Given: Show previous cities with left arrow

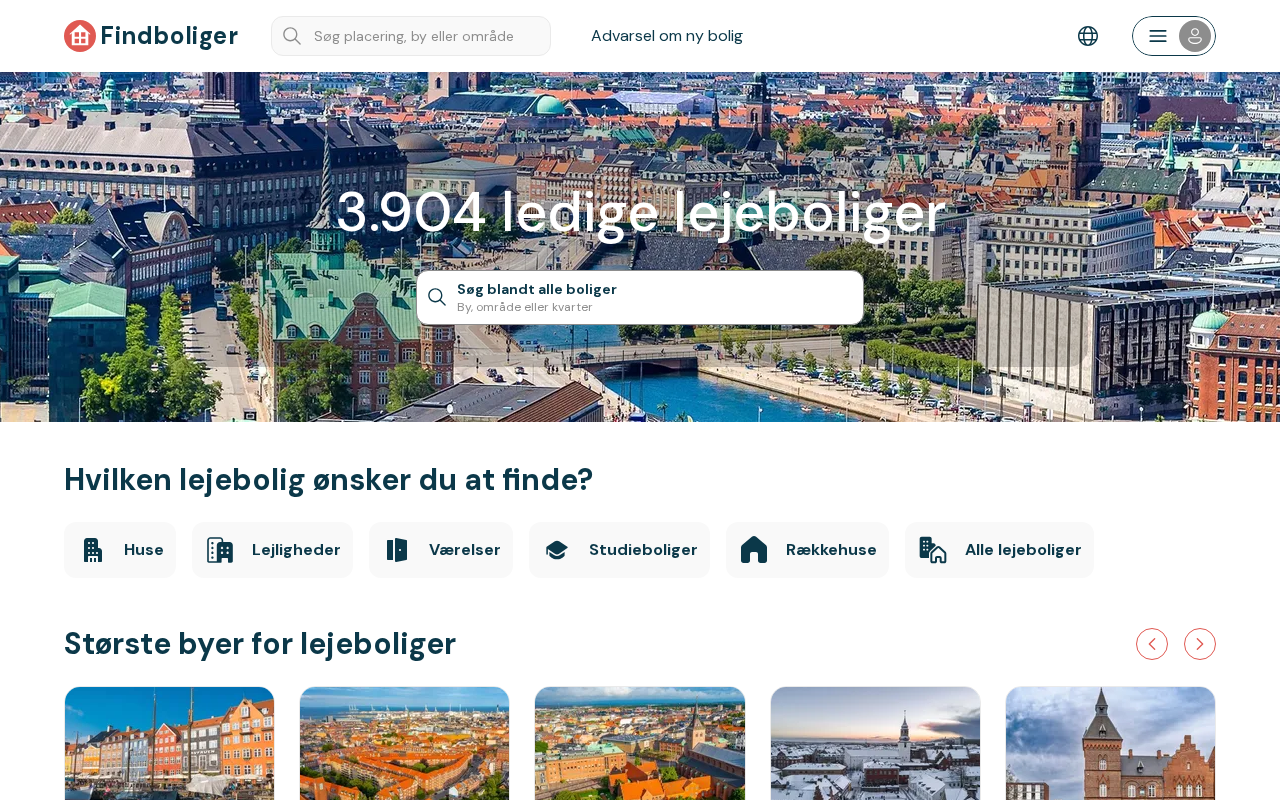Looking at the screenshot, I should click(x=1152, y=644).
